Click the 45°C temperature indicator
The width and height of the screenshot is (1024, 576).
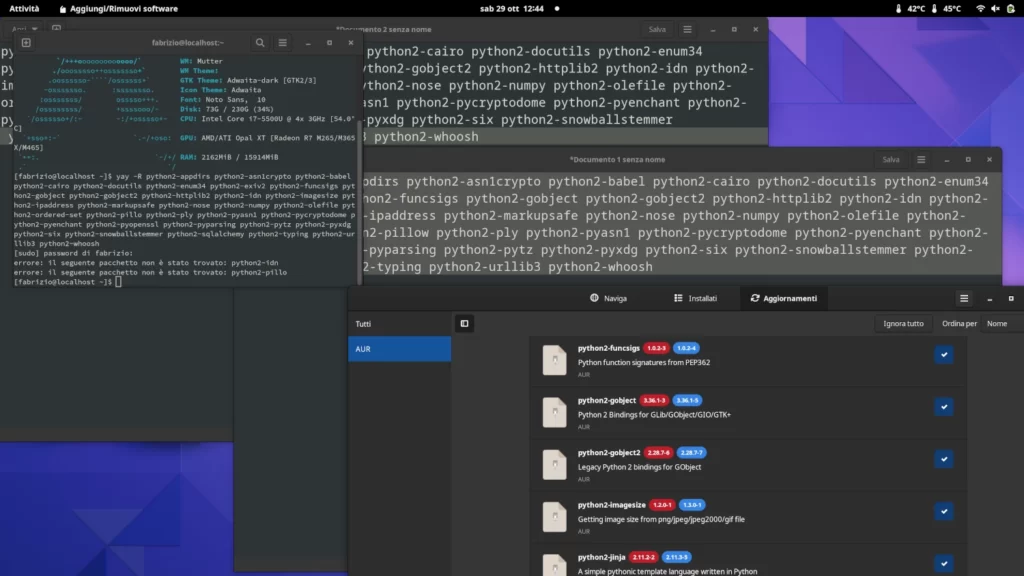(x=946, y=8)
